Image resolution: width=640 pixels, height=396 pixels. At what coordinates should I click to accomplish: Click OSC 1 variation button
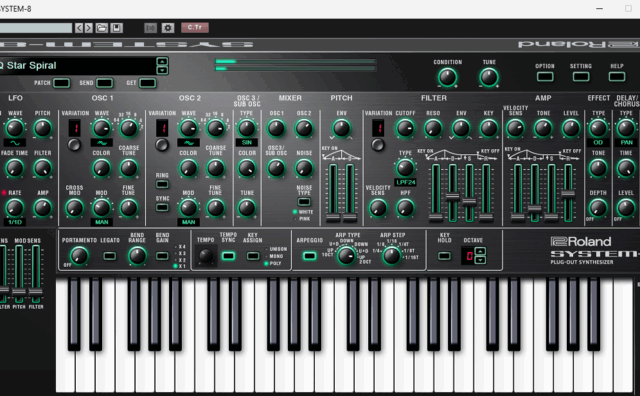pos(74,145)
